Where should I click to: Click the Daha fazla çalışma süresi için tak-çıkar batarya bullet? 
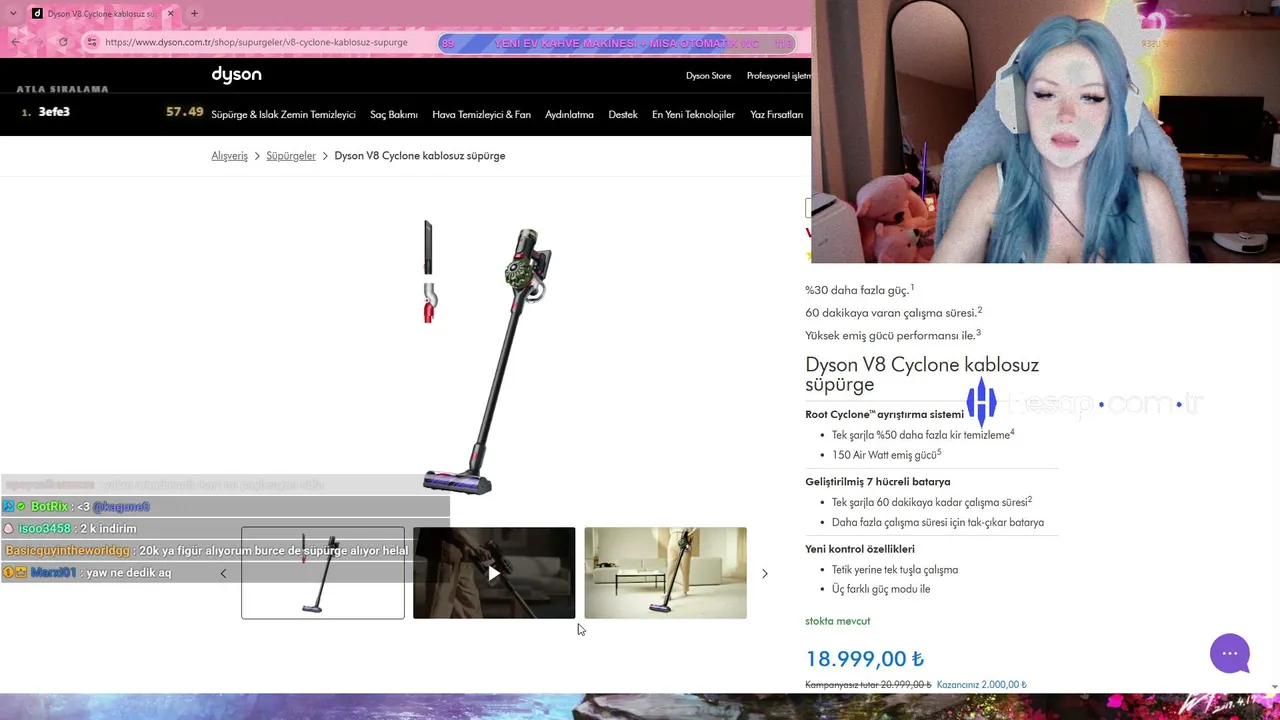click(938, 522)
